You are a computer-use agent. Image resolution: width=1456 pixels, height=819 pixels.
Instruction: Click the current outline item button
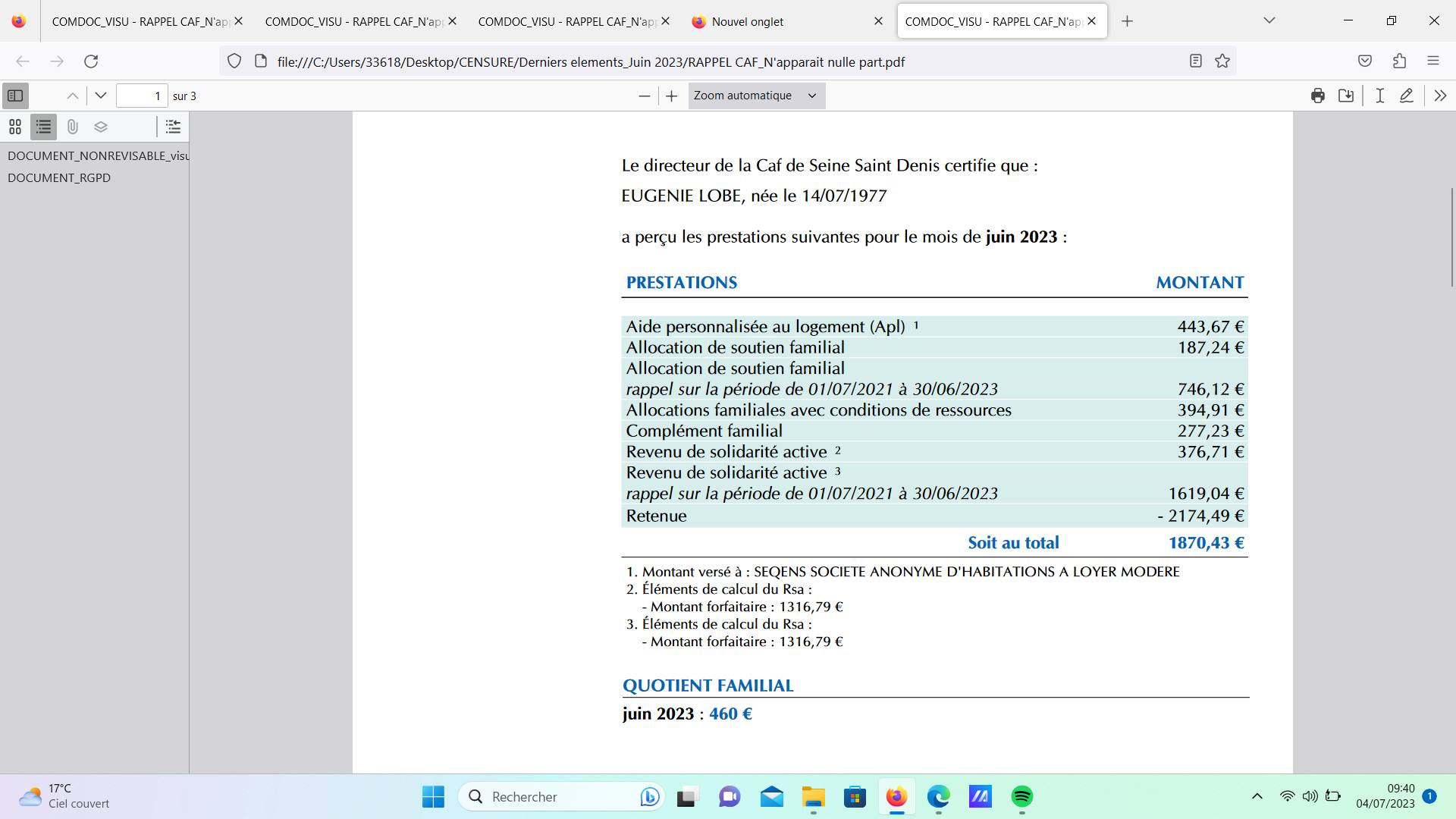pyautogui.click(x=173, y=127)
